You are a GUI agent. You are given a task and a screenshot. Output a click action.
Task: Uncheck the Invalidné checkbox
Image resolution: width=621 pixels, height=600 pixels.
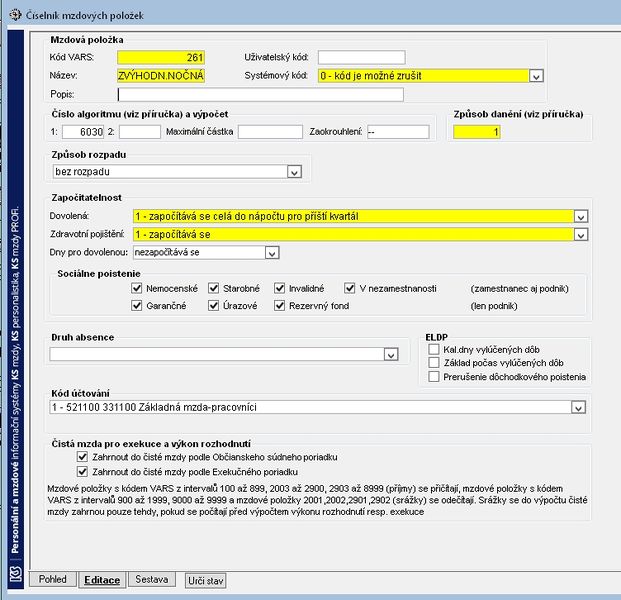coord(280,288)
